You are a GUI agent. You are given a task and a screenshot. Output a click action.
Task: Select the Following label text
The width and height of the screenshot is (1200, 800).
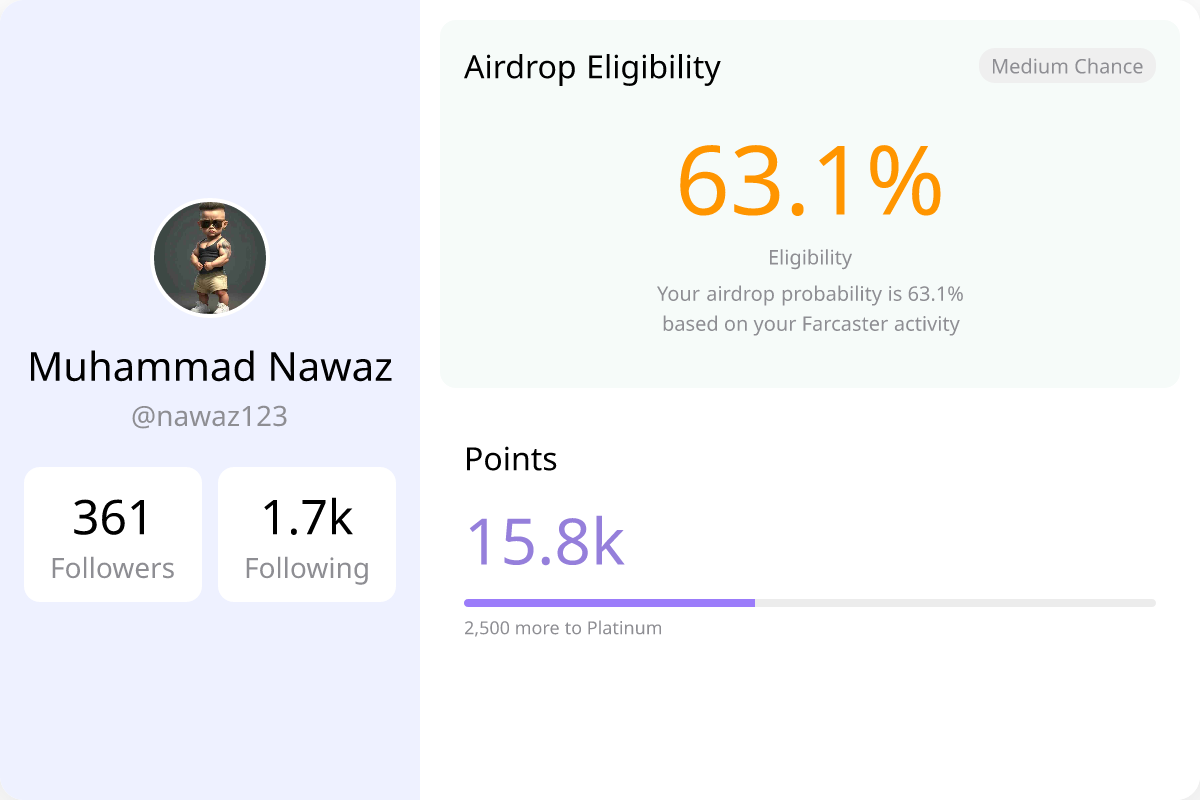coord(307,568)
